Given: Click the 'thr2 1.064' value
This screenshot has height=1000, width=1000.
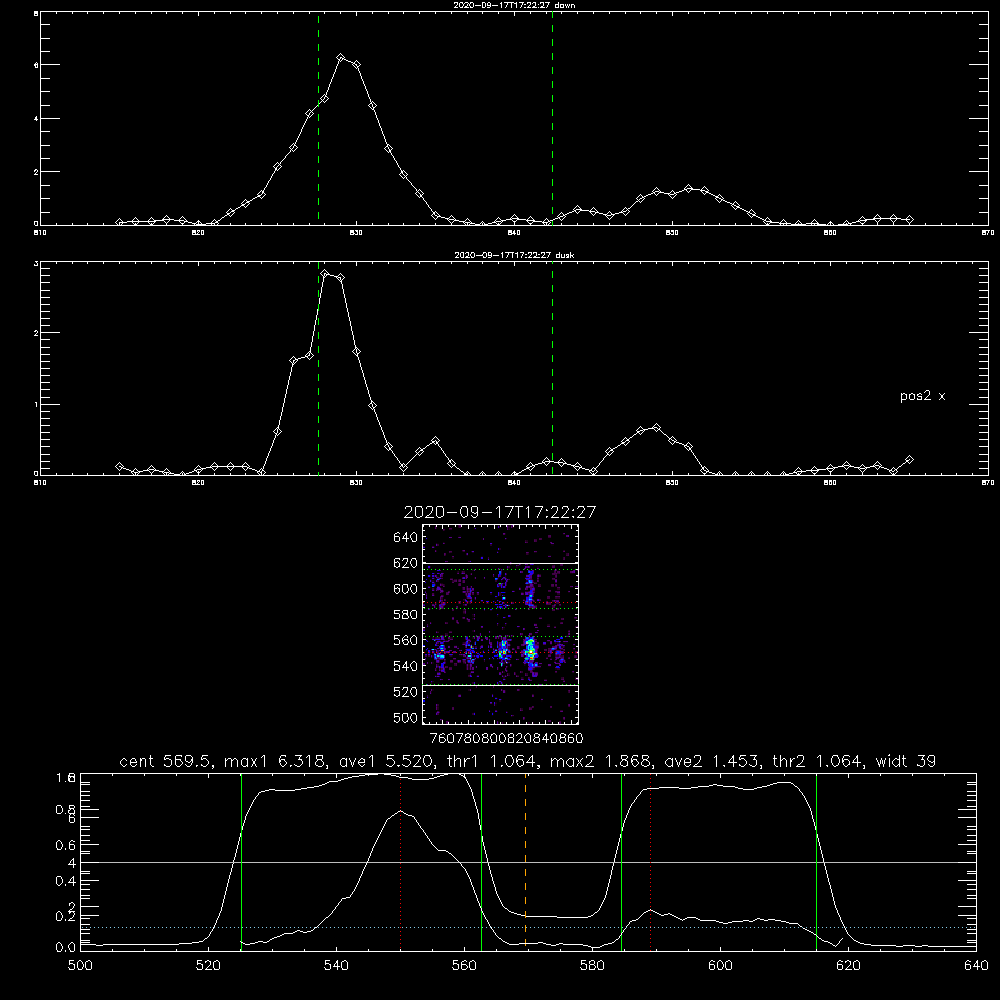Looking at the screenshot, I should click(817, 761).
